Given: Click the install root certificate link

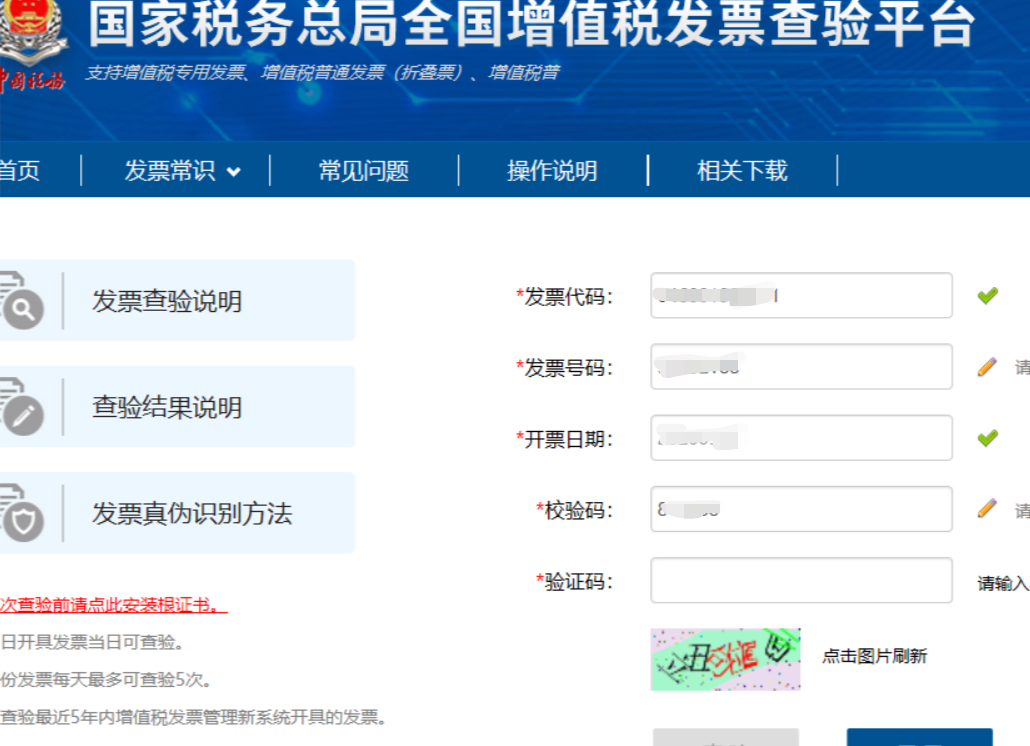Looking at the screenshot, I should [x=113, y=605].
